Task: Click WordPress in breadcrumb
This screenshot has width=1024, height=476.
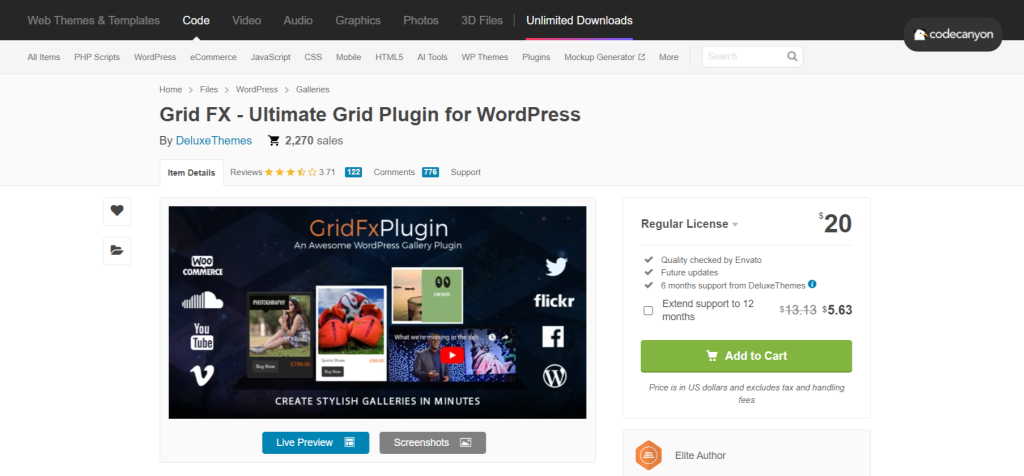Action: (x=257, y=89)
